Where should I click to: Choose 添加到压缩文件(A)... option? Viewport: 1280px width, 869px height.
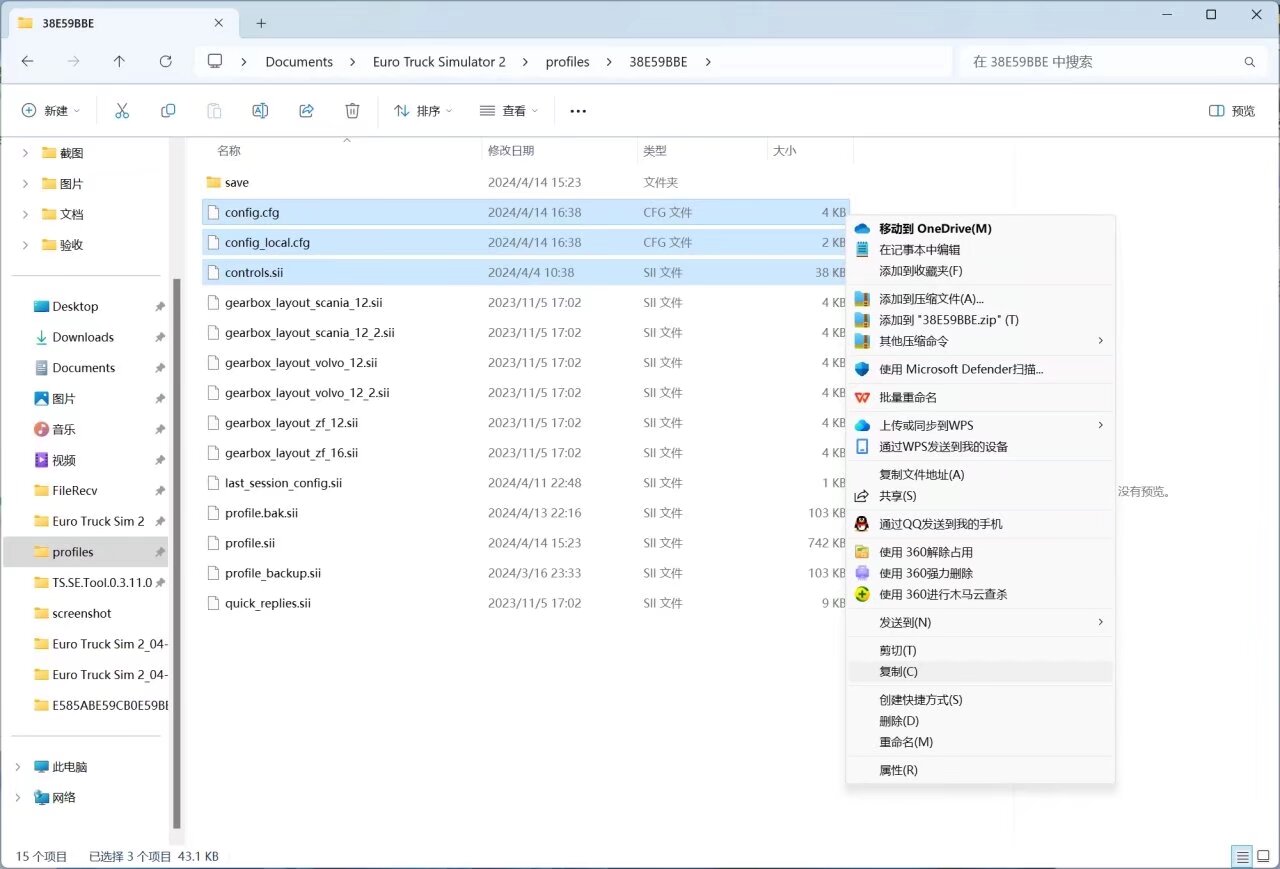[980, 299]
